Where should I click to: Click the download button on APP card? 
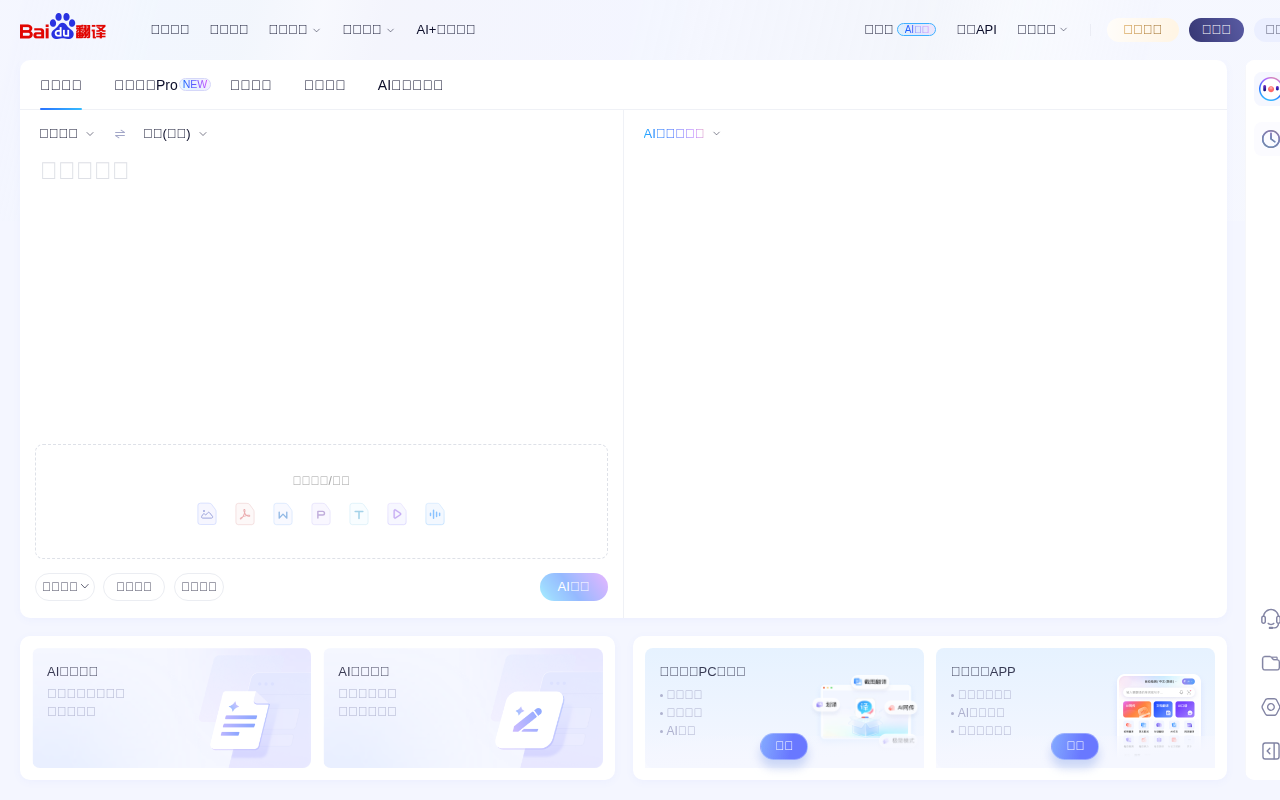tap(1075, 746)
